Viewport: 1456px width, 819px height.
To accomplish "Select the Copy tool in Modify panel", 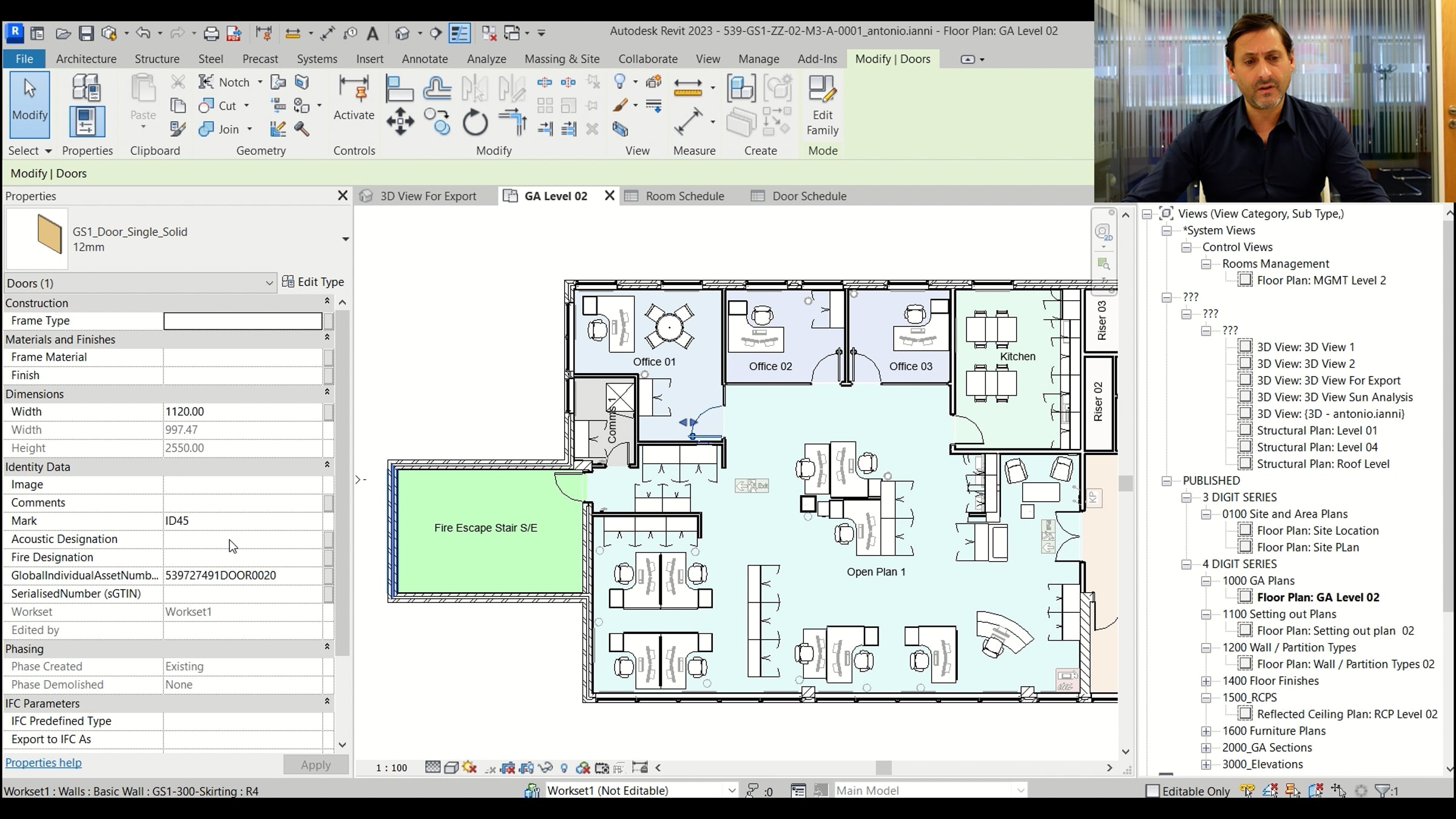I will click(x=437, y=121).
